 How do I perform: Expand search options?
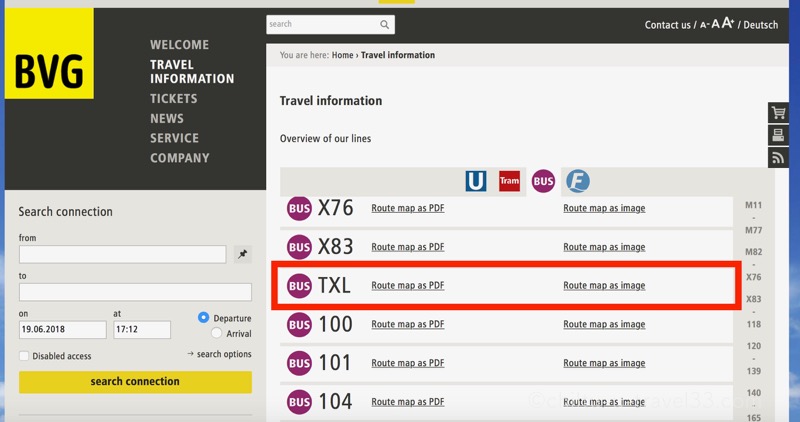pyautogui.click(x=219, y=354)
